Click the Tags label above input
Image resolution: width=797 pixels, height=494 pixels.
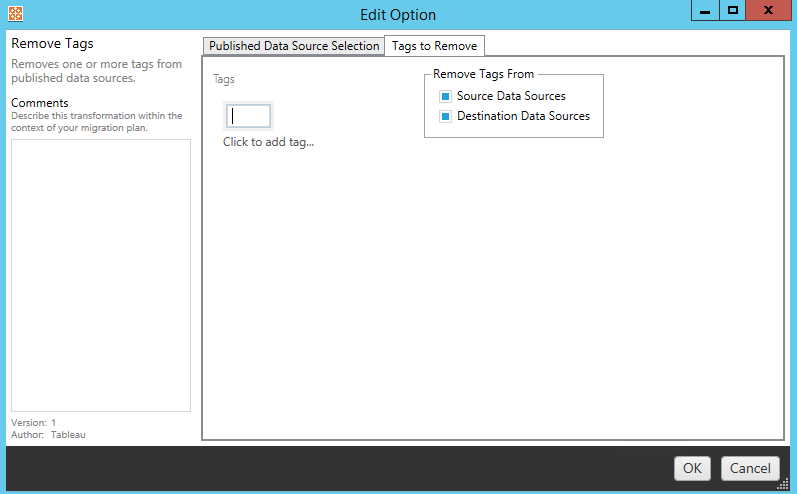pyautogui.click(x=224, y=79)
